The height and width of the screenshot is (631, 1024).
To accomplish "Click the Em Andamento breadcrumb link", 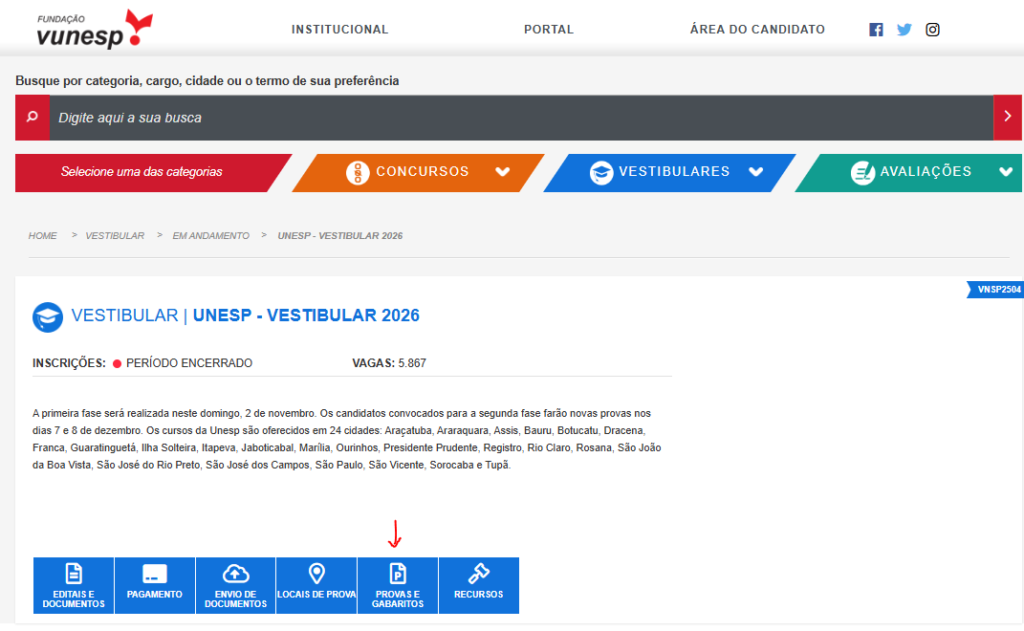I will point(211,236).
